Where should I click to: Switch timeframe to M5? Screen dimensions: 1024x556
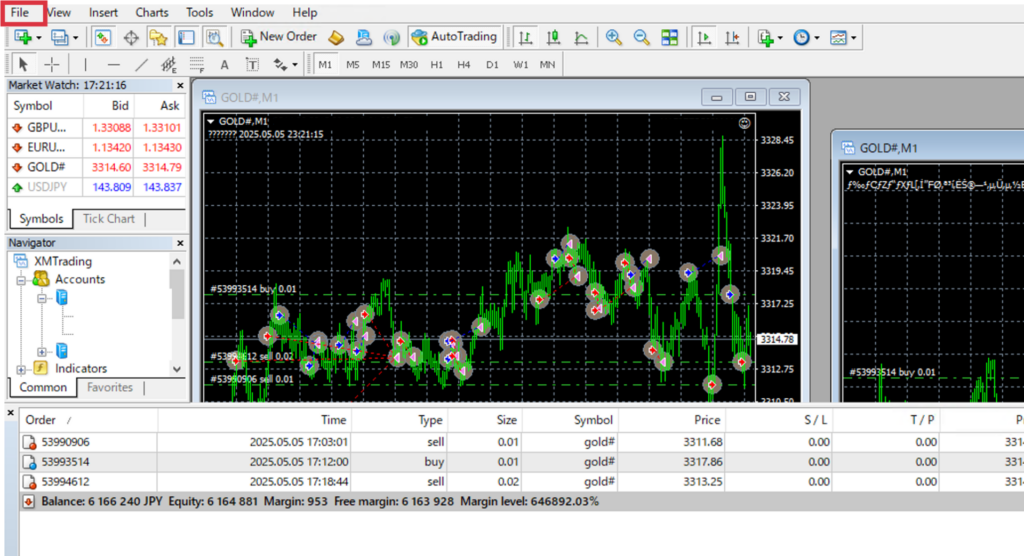pyautogui.click(x=353, y=65)
